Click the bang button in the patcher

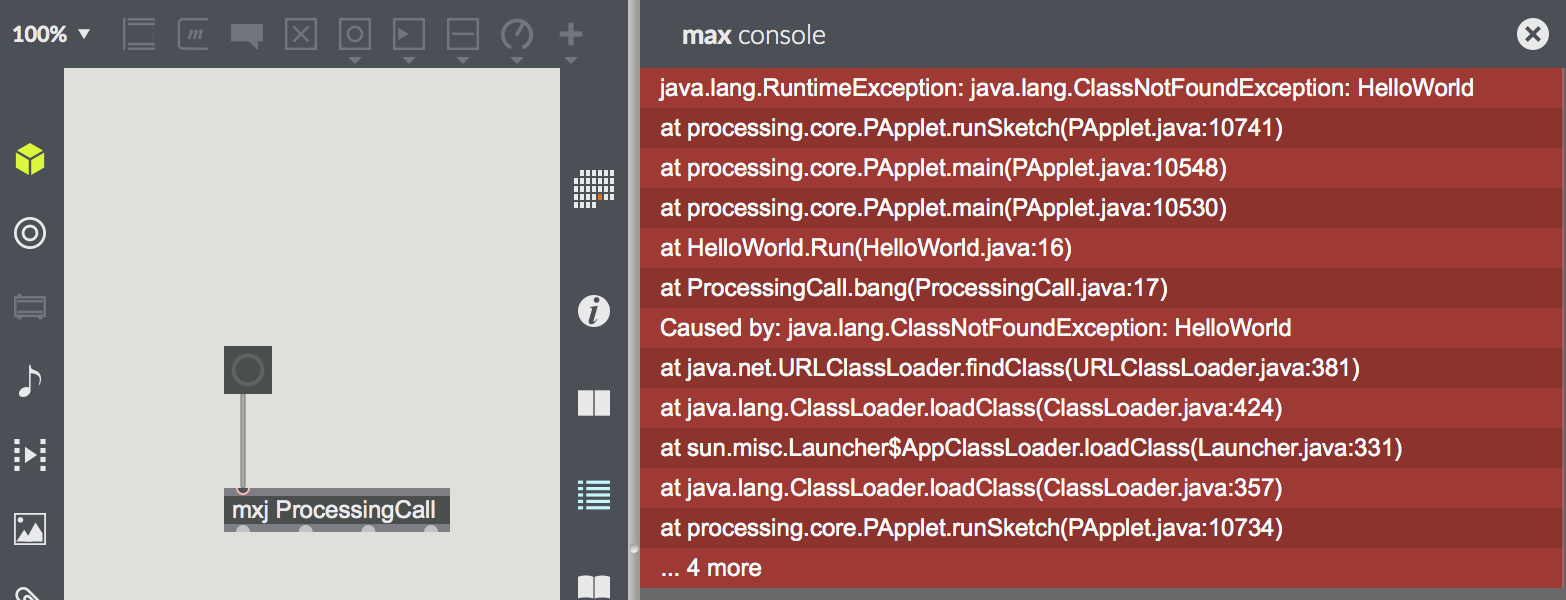pyautogui.click(x=247, y=371)
